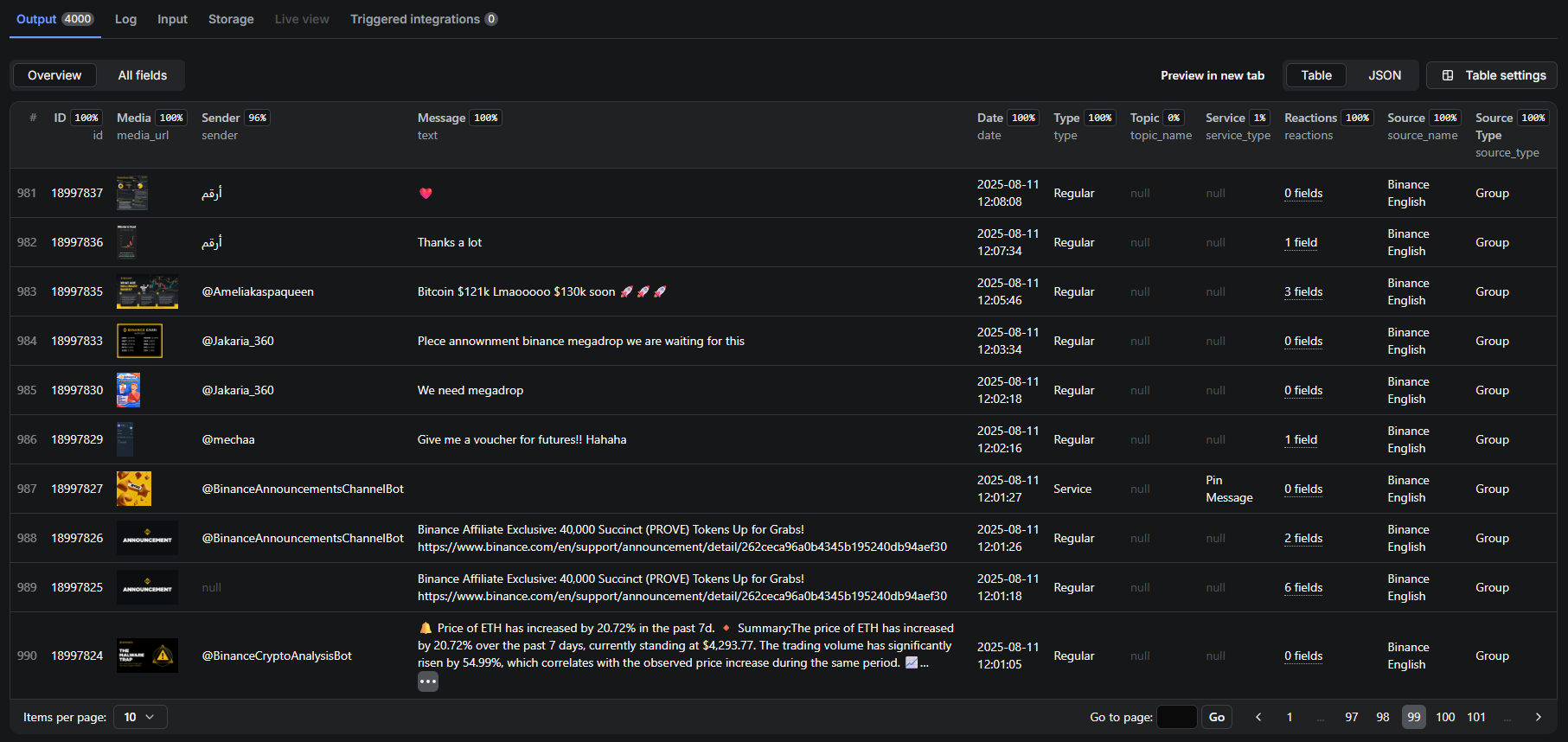Switch to JSON display mode
The width and height of the screenshot is (1568, 742).
pos(1384,75)
